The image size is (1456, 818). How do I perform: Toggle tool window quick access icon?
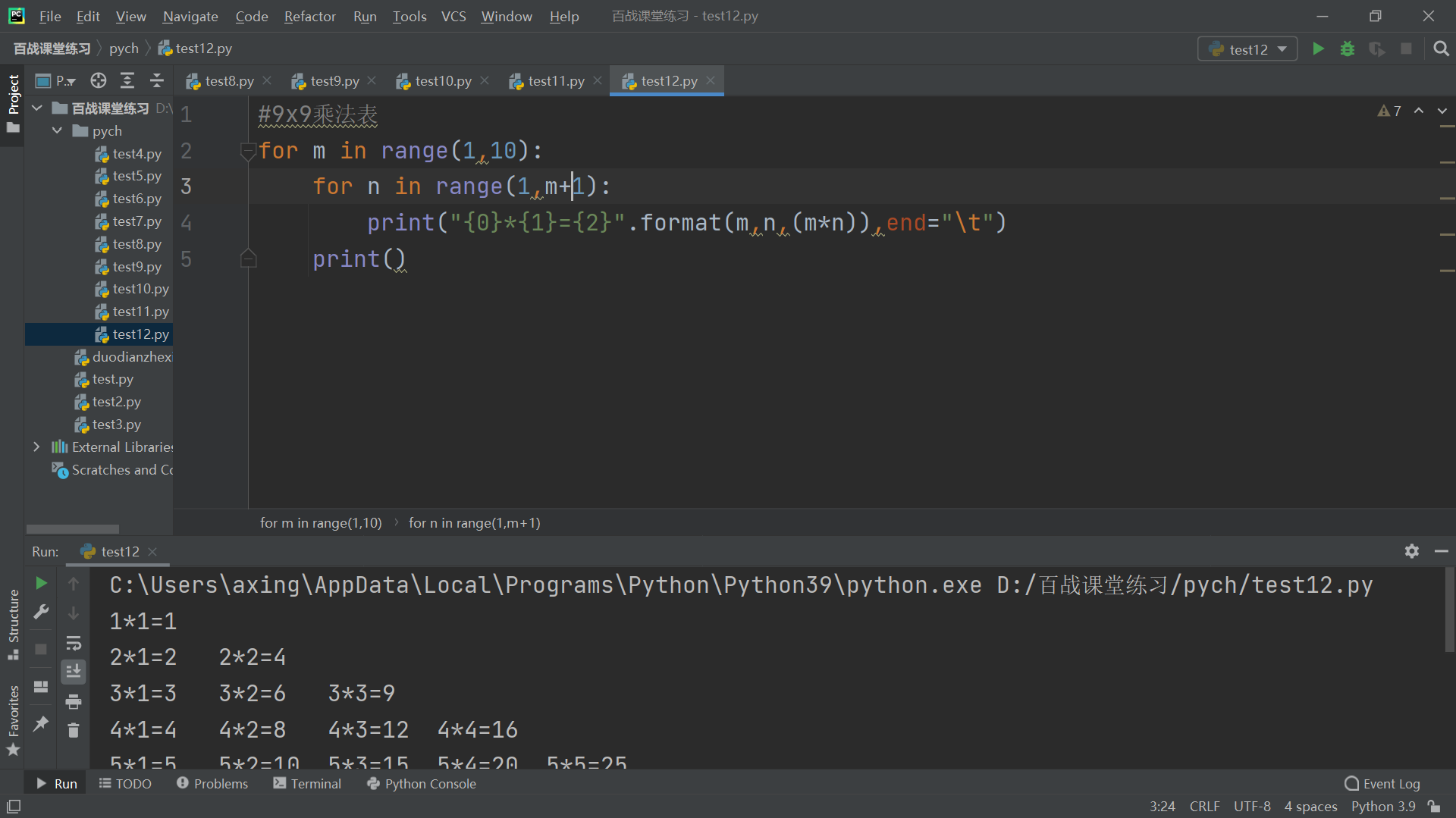(x=14, y=807)
